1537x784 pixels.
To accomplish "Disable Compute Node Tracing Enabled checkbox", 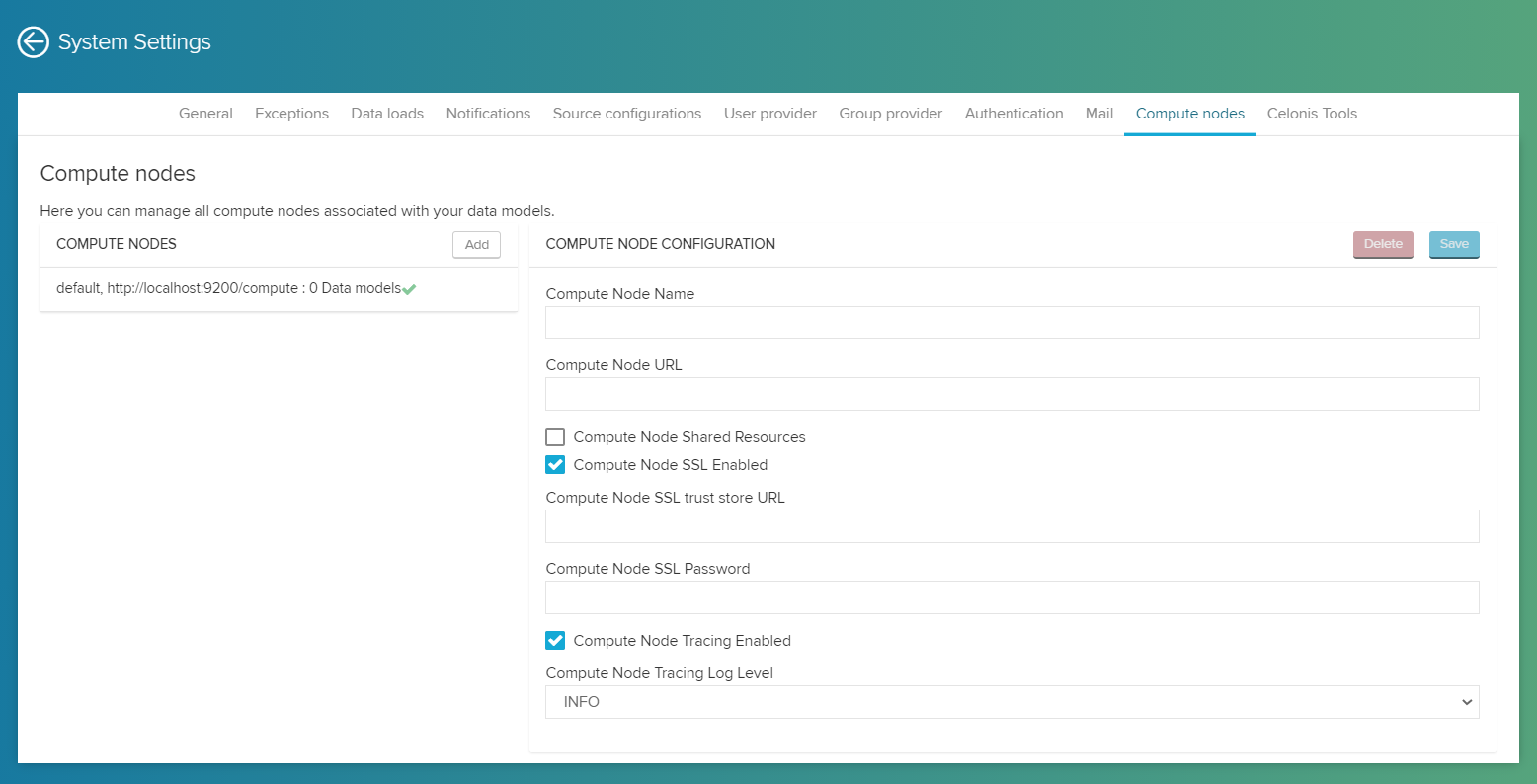I will pyautogui.click(x=555, y=641).
